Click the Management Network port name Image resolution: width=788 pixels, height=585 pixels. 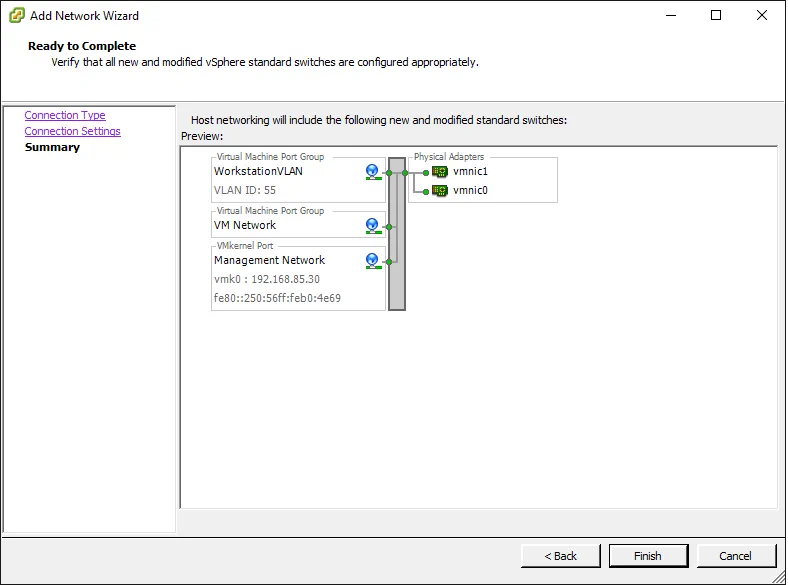click(x=269, y=261)
